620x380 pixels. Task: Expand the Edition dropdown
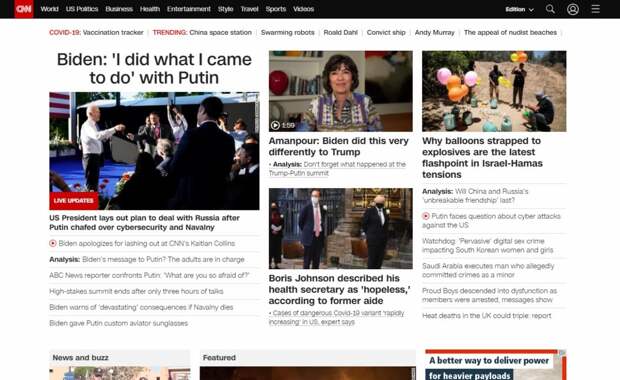[x=520, y=9]
